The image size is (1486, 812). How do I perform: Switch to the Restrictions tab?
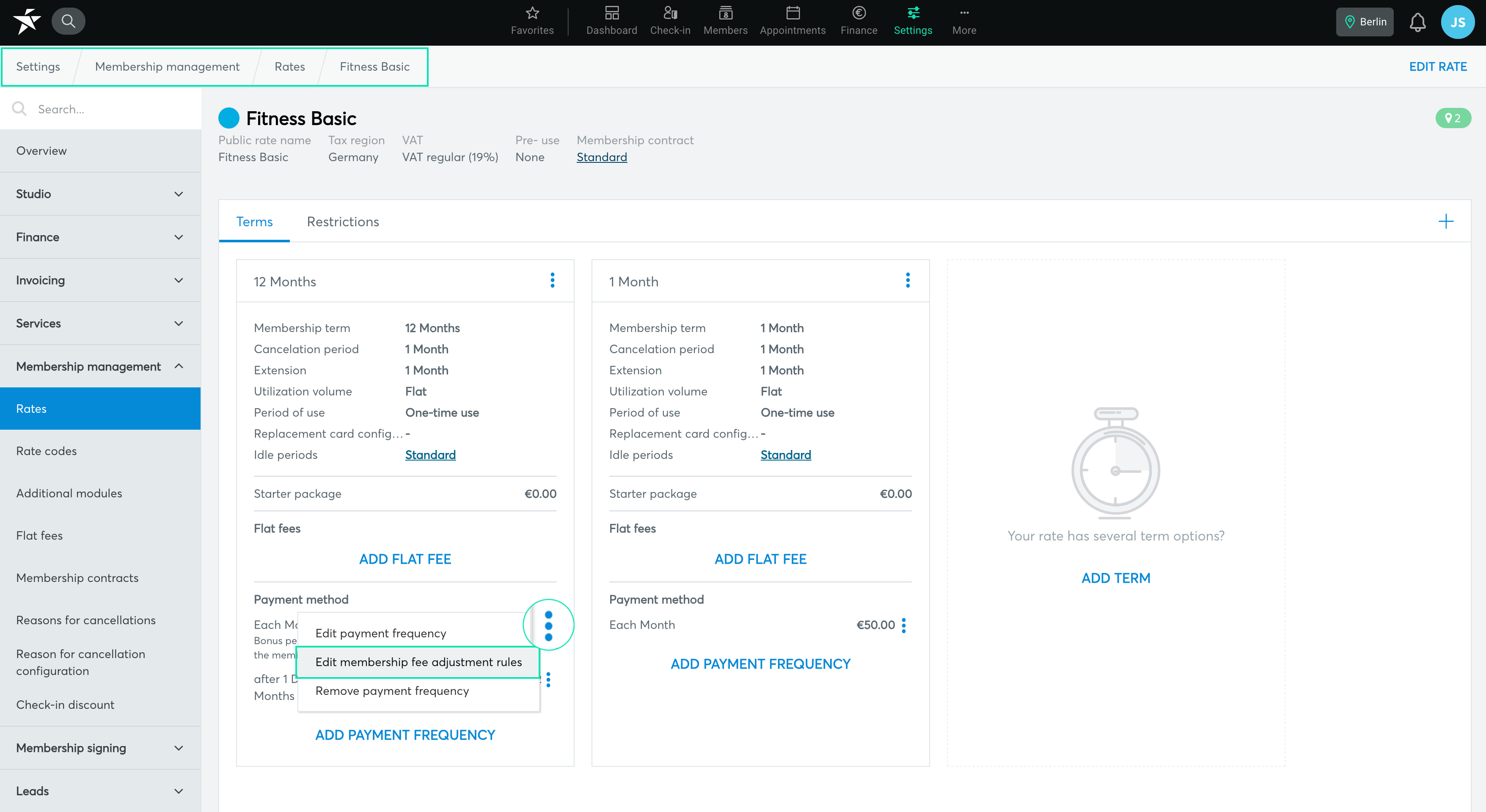343,222
